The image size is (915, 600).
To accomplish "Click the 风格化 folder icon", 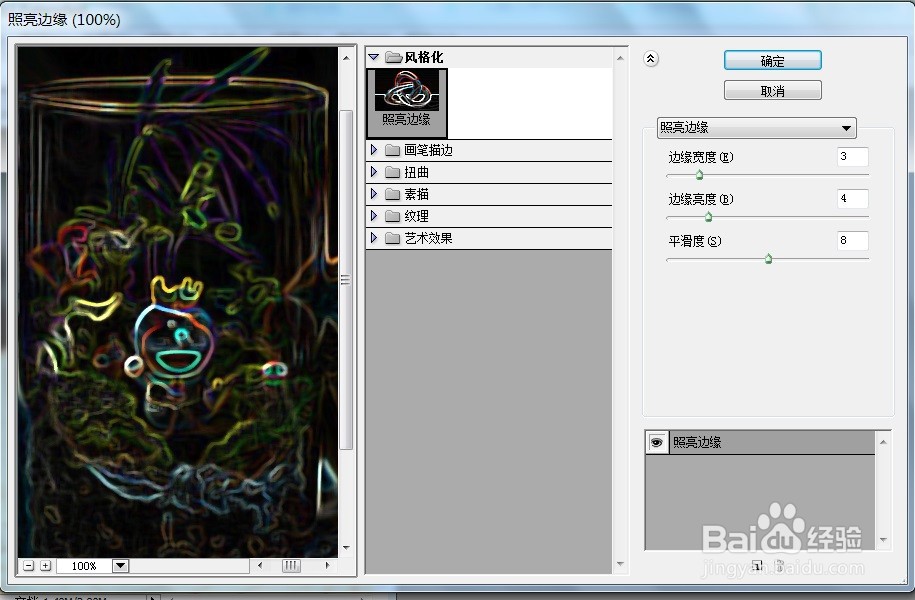I will click(x=394, y=57).
